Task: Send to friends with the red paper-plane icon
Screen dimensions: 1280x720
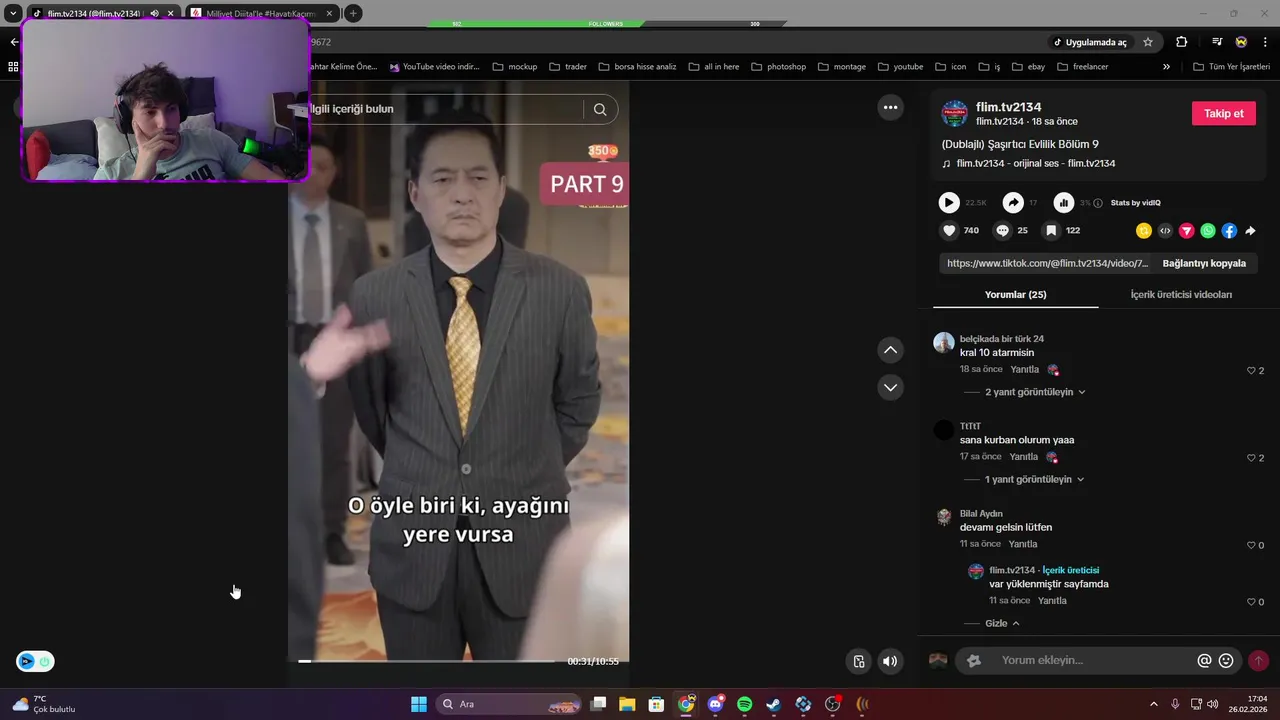Action: [1187, 231]
